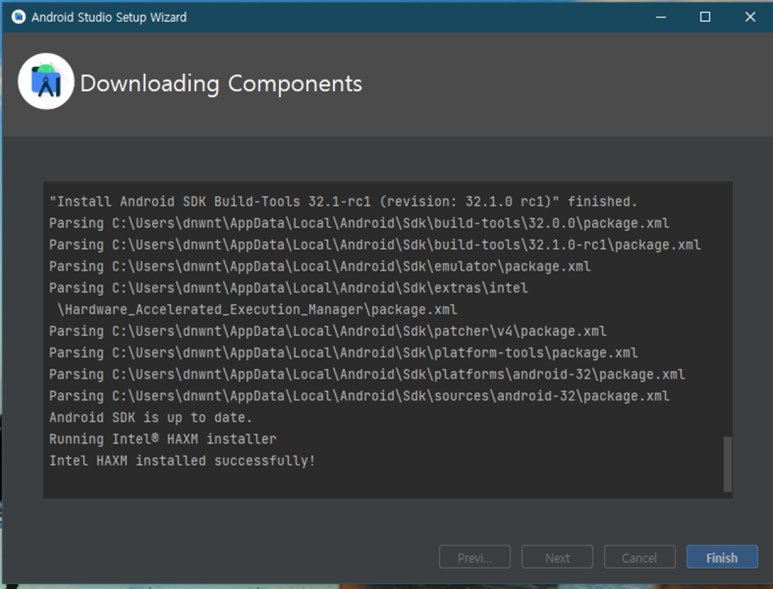This screenshot has height=589, width=773.
Task: Click the build-tools\32.0.0 package.xml line
Action: click(359, 223)
